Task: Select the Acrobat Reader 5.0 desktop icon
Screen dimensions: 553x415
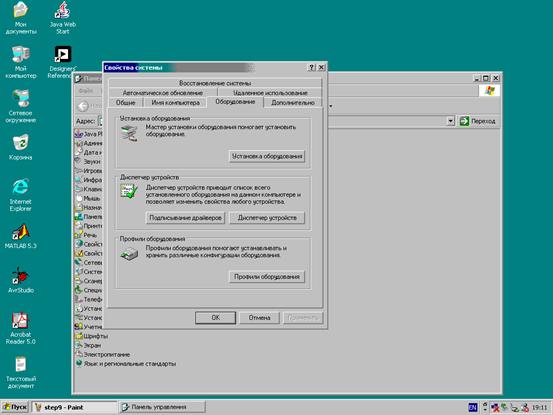Action: [20, 328]
